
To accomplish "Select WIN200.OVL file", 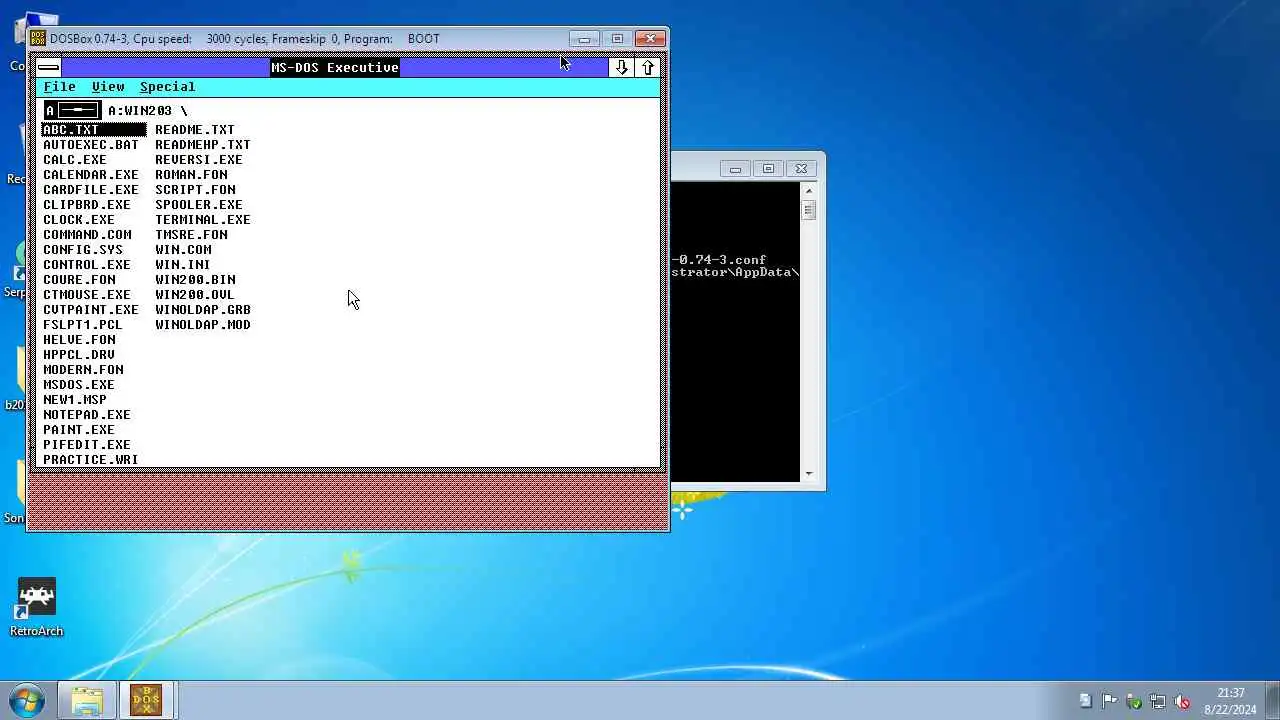I will pos(195,295).
